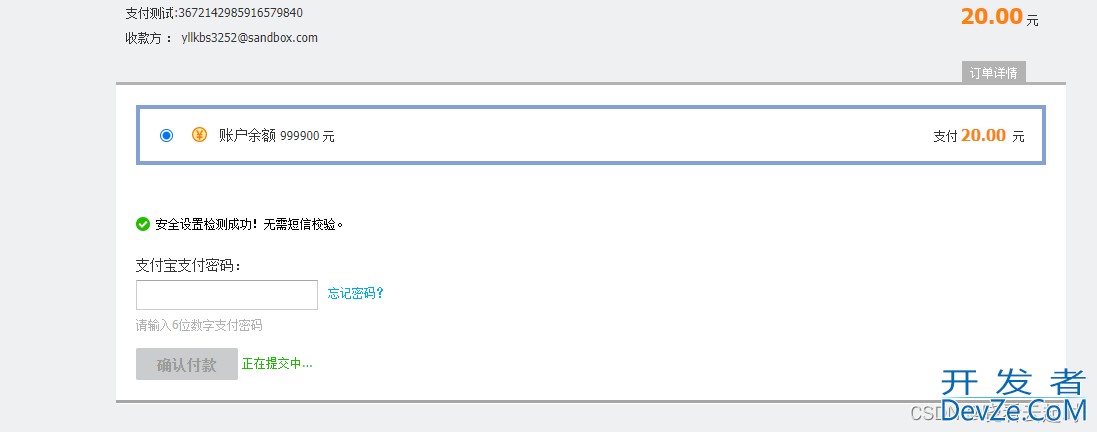Screen dimensions: 1097x432
Task: Click the payee email yllkbs3252@sandbox.com
Action: pos(250,38)
